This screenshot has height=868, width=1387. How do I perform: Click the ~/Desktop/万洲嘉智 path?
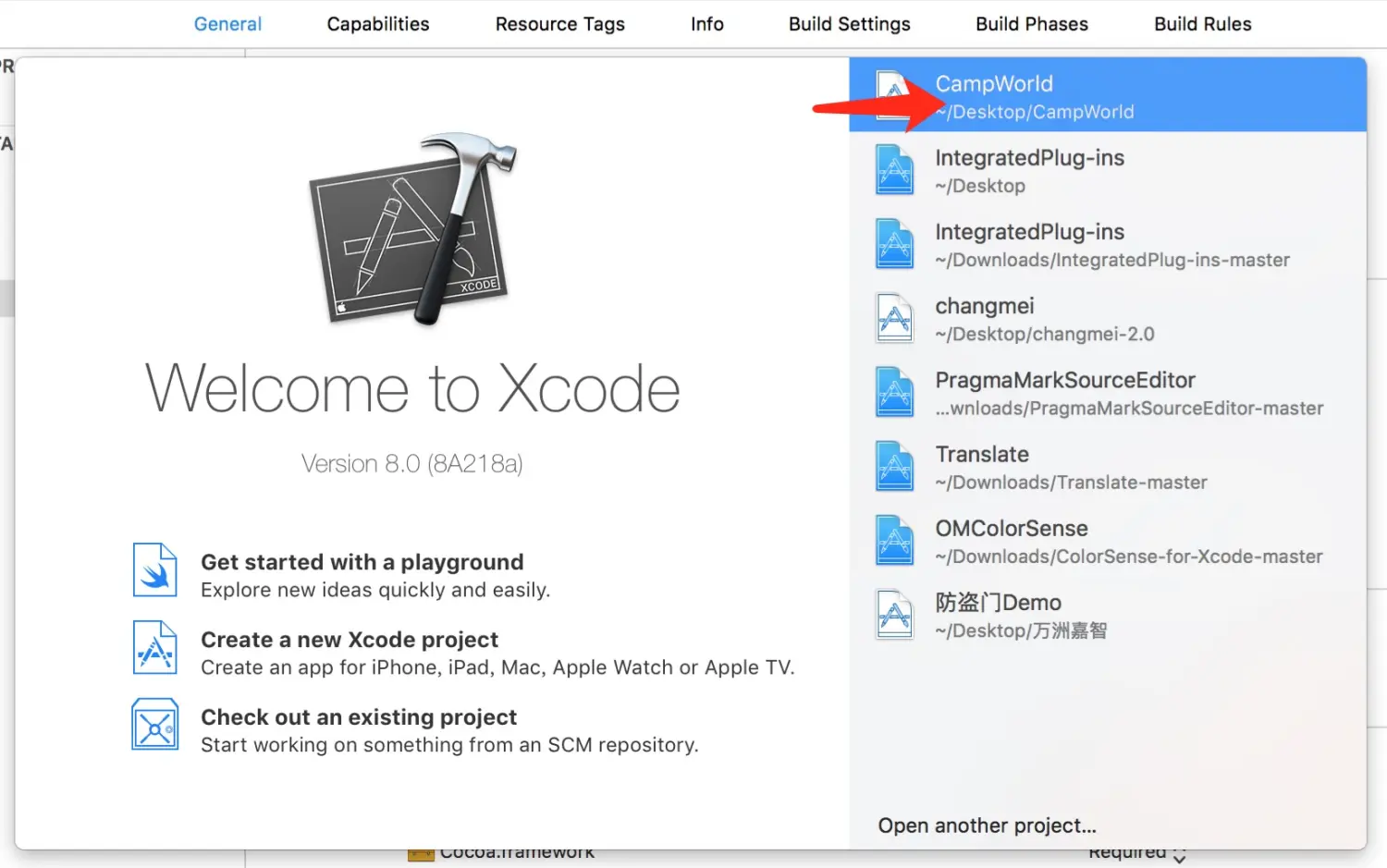point(1021,630)
